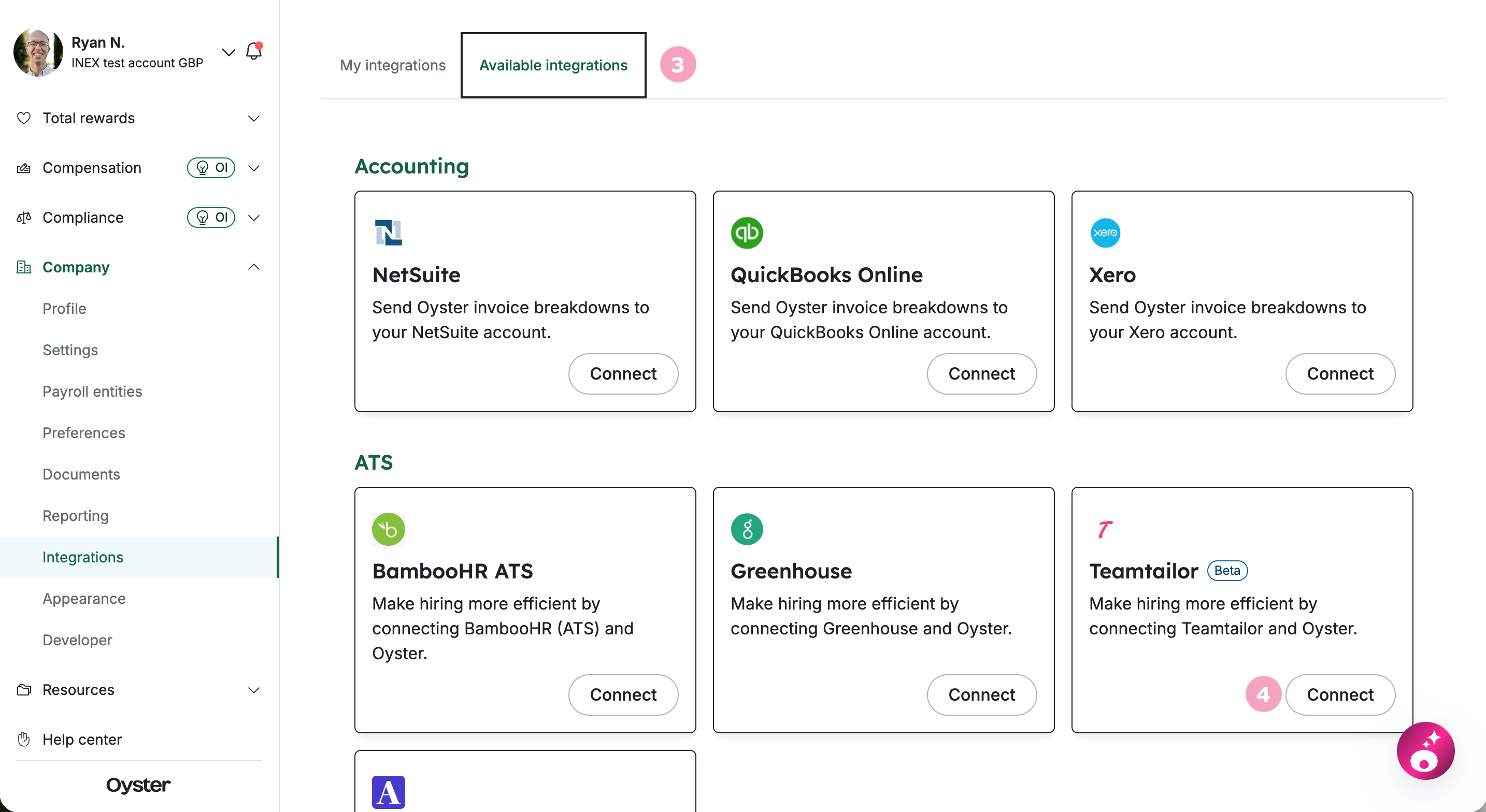Screen dimensions: 1486x812
Task: Connect the QuickBooks Online integration
Action: tap(982, 374)
